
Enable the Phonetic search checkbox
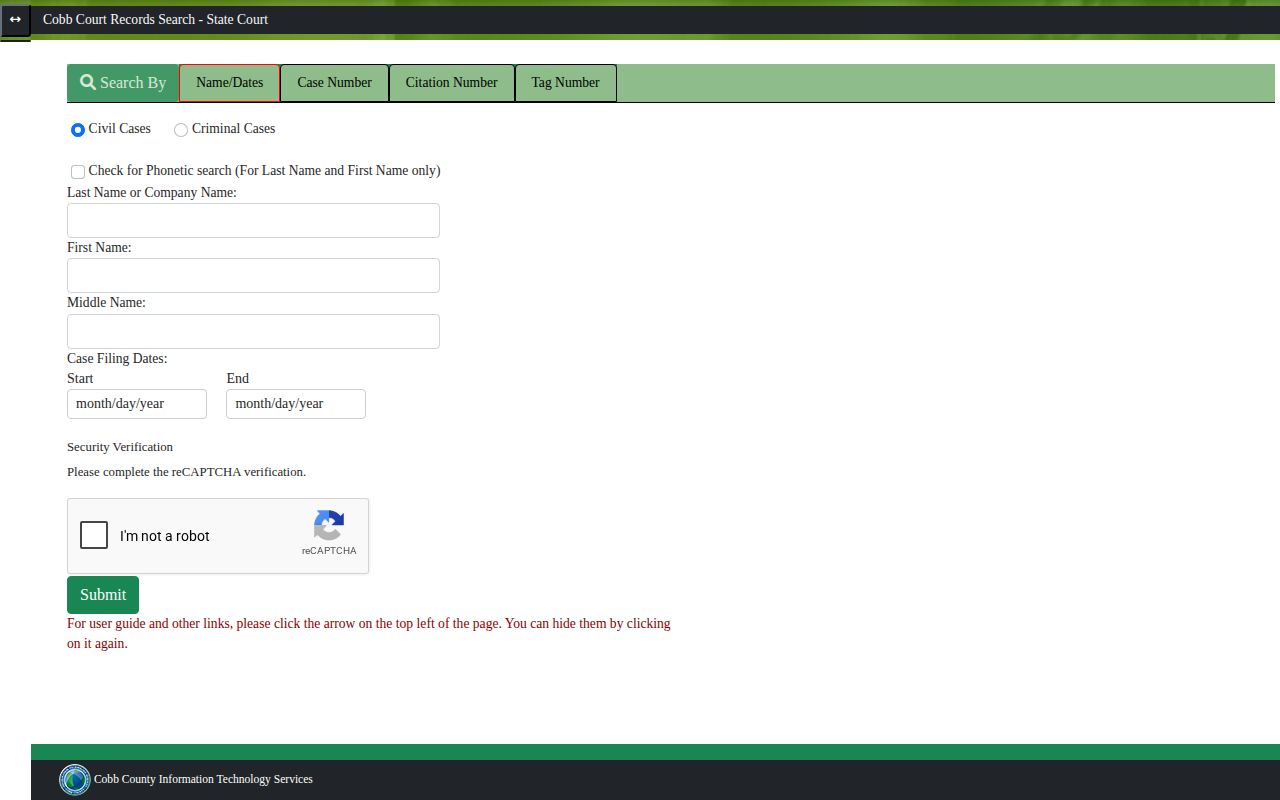[78, 172]
